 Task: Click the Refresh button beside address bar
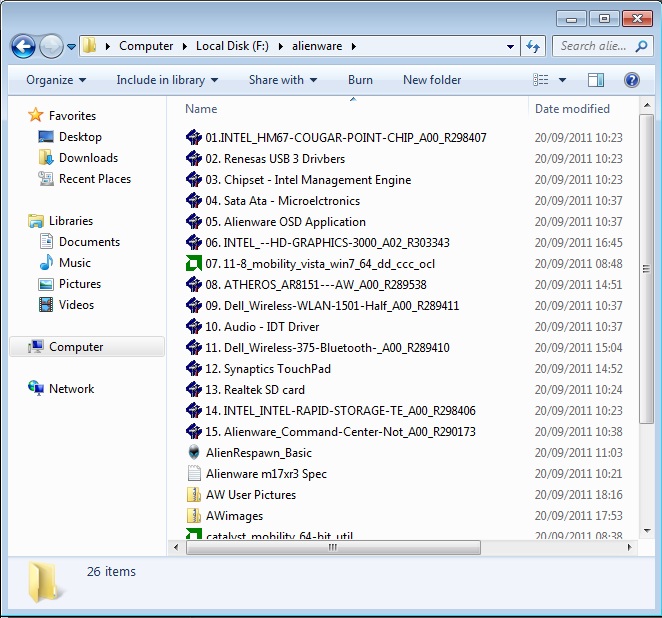pos(533,46)
